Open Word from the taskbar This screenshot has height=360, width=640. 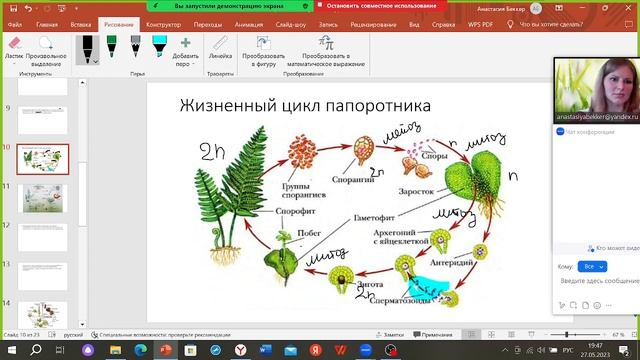pos(265,350)
